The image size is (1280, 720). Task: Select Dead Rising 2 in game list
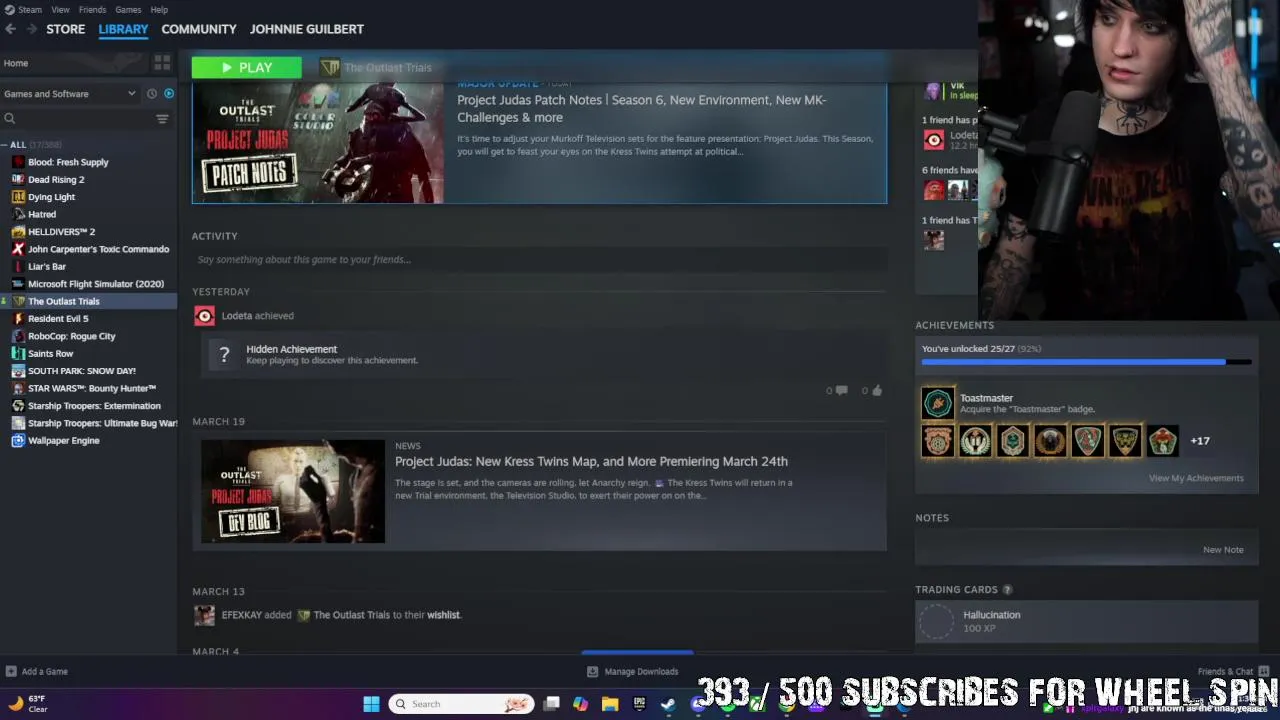56,180
